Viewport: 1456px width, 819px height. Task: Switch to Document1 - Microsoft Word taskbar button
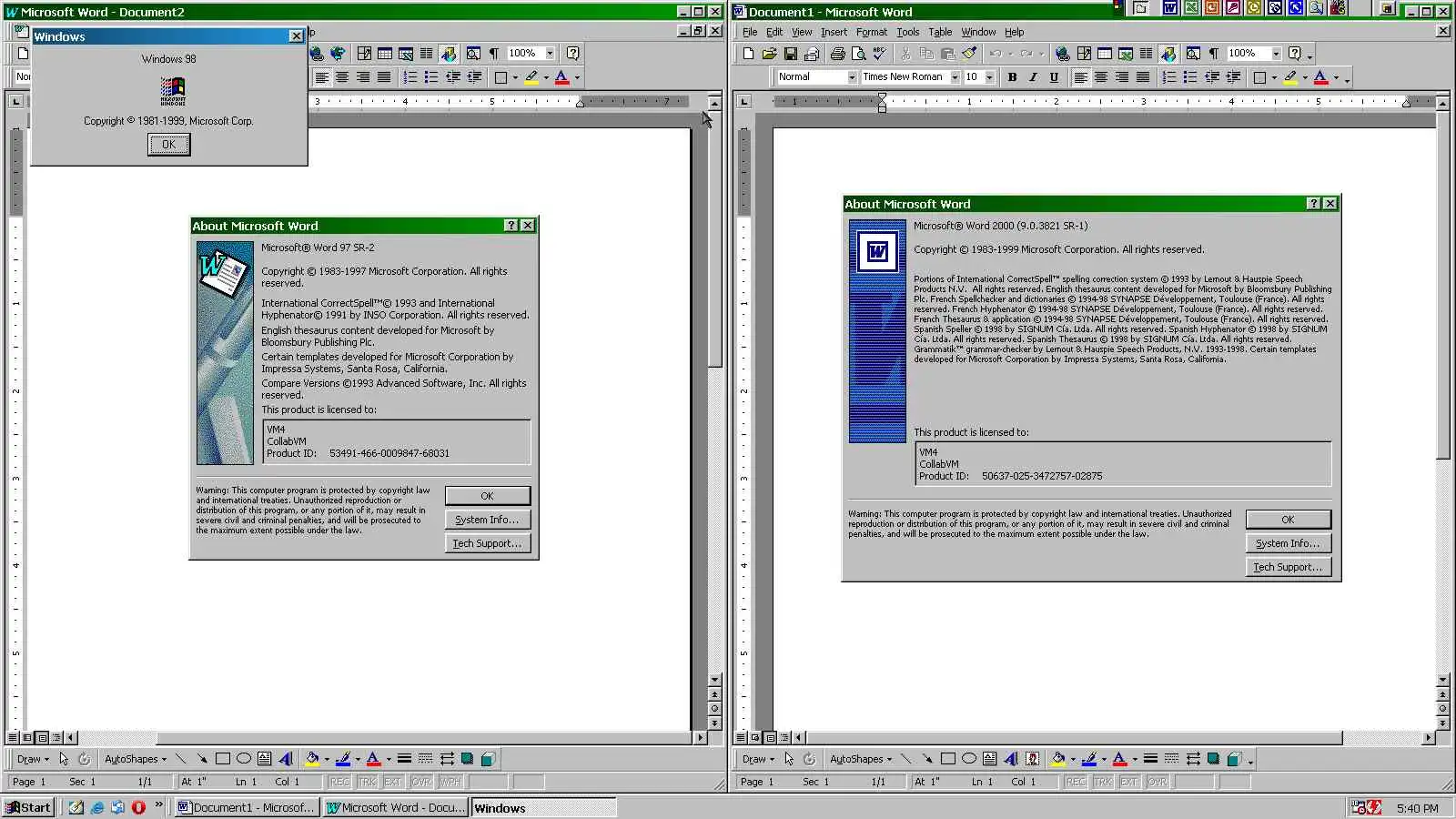[247, 807]
